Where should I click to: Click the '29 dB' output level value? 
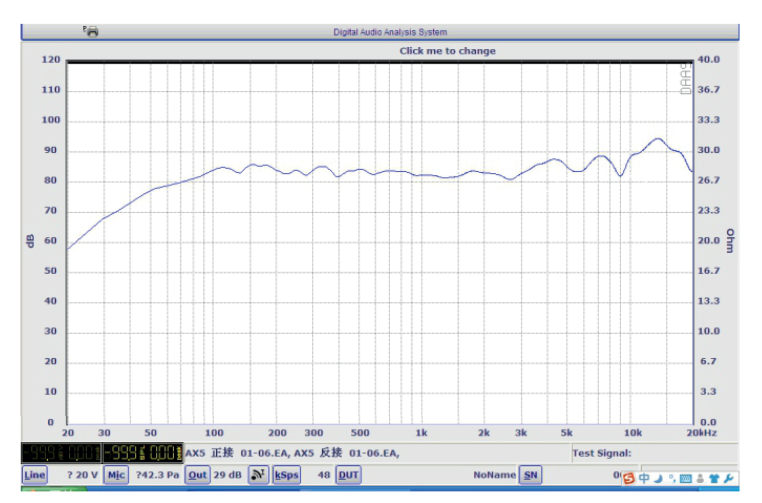pos(227,475)
